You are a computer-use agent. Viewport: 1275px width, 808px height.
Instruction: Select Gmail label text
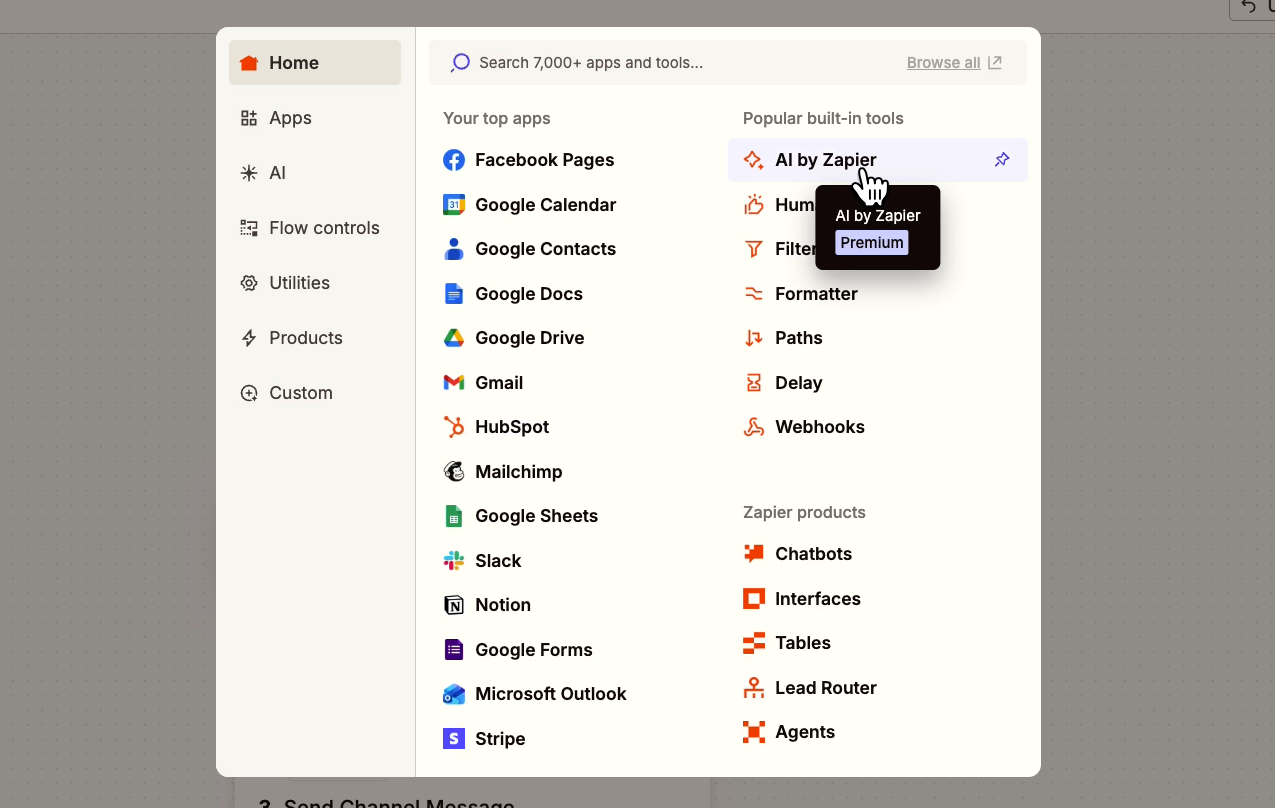pyautogui.click(x=499, y=383)
